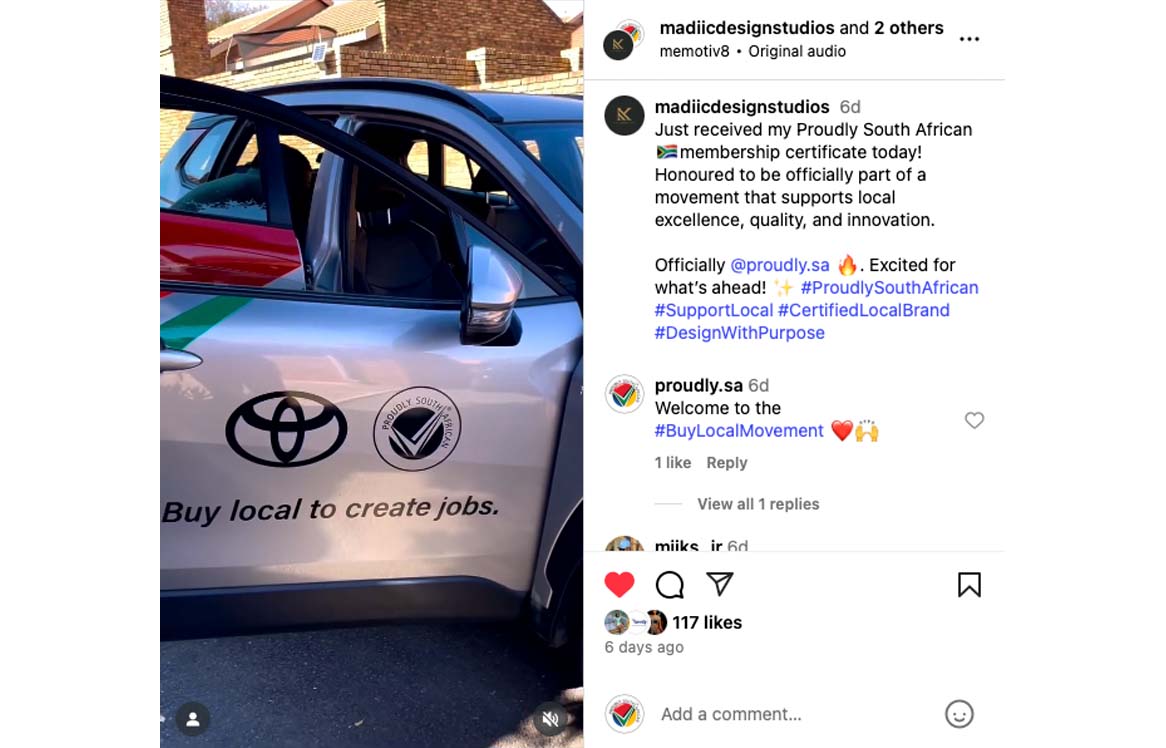Open the #ProudlySouthAfrican hashtag

889,288
